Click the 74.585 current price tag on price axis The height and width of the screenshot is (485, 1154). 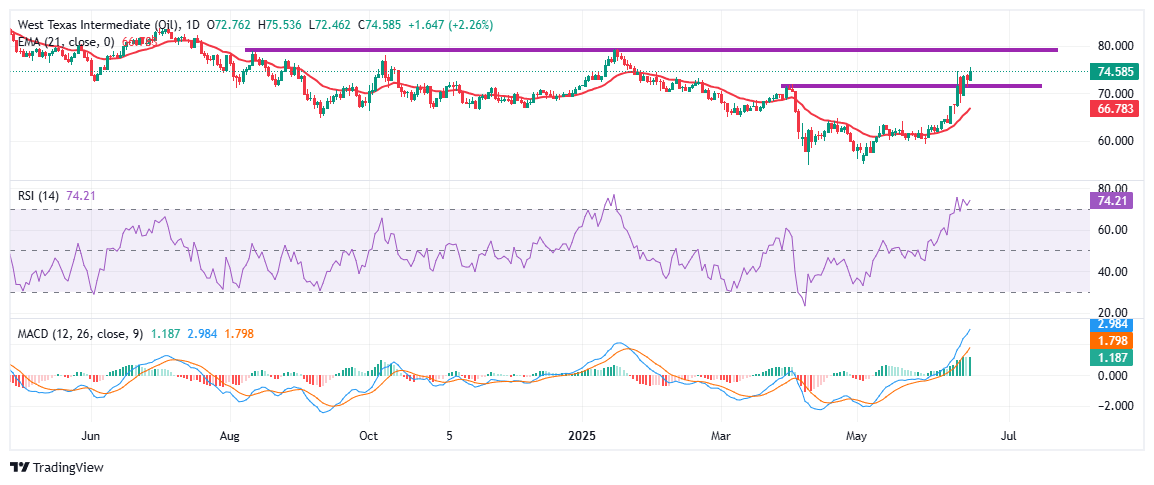tap(1114, 72)
